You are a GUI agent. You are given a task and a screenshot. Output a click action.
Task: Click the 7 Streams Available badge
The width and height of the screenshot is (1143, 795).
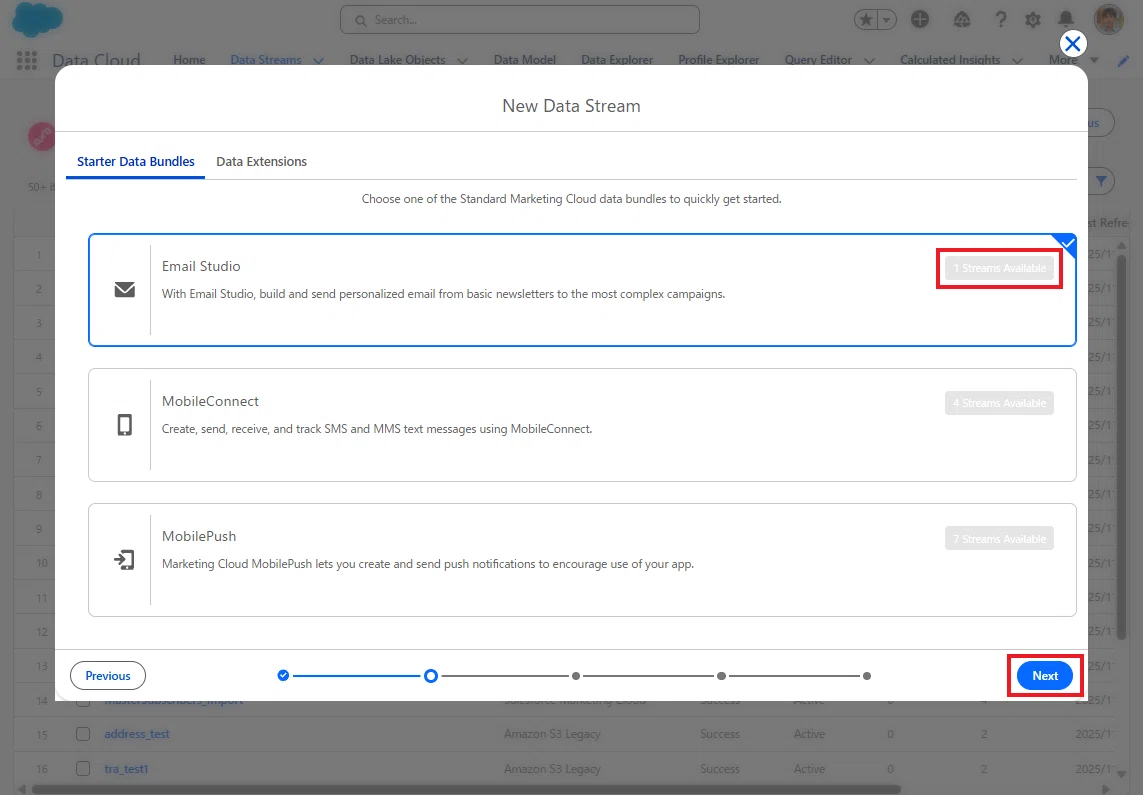pos(999,539)
